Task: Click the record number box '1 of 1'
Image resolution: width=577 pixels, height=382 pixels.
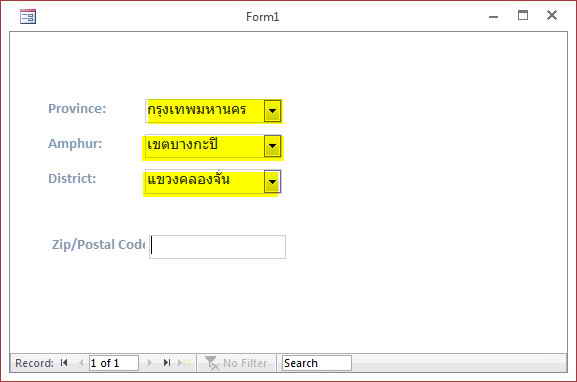Action: coord(114,363)
